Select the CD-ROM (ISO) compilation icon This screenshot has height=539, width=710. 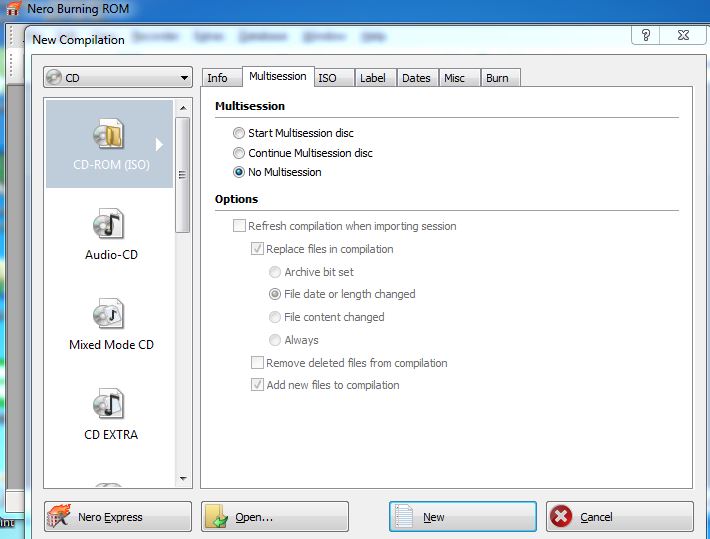pyautogui.click(x=108, y=134)
